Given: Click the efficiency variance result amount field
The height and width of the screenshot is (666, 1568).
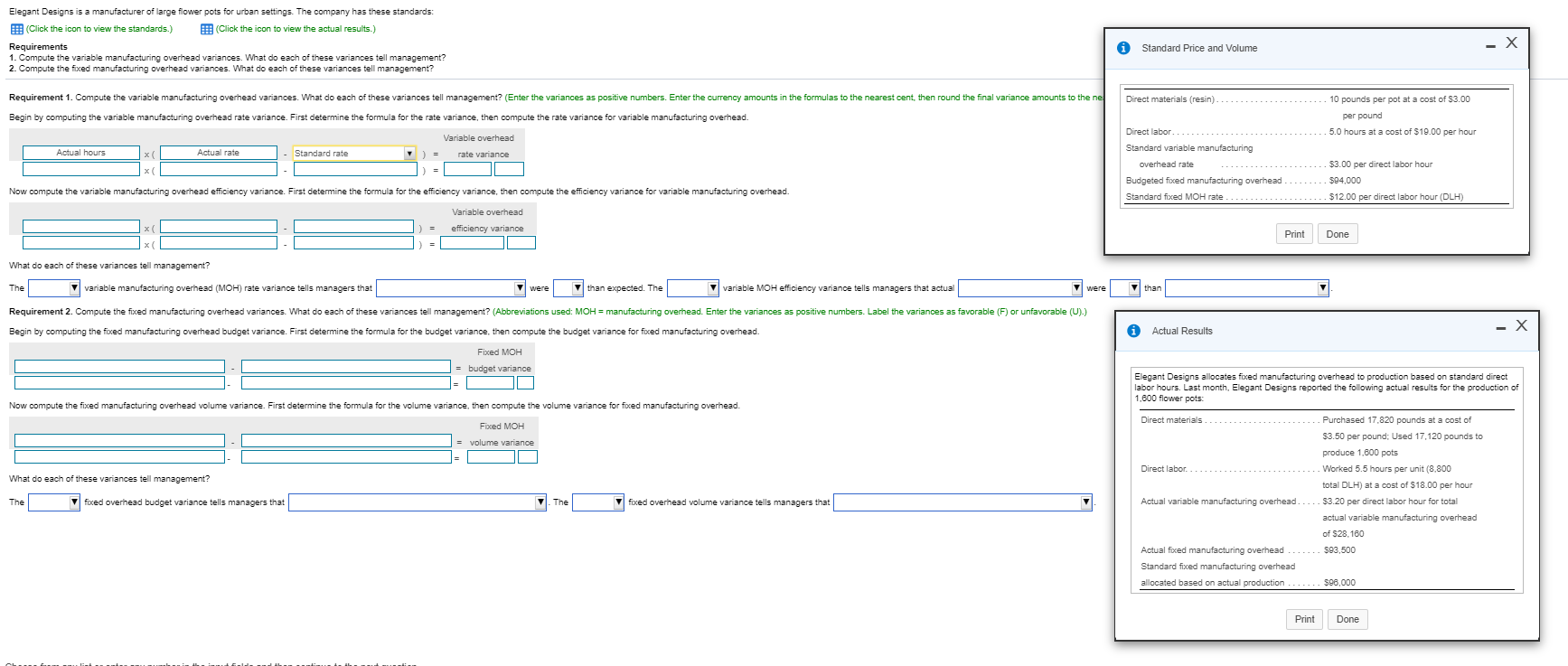Looking at the screenshot, I should click(x=472, y=243).
